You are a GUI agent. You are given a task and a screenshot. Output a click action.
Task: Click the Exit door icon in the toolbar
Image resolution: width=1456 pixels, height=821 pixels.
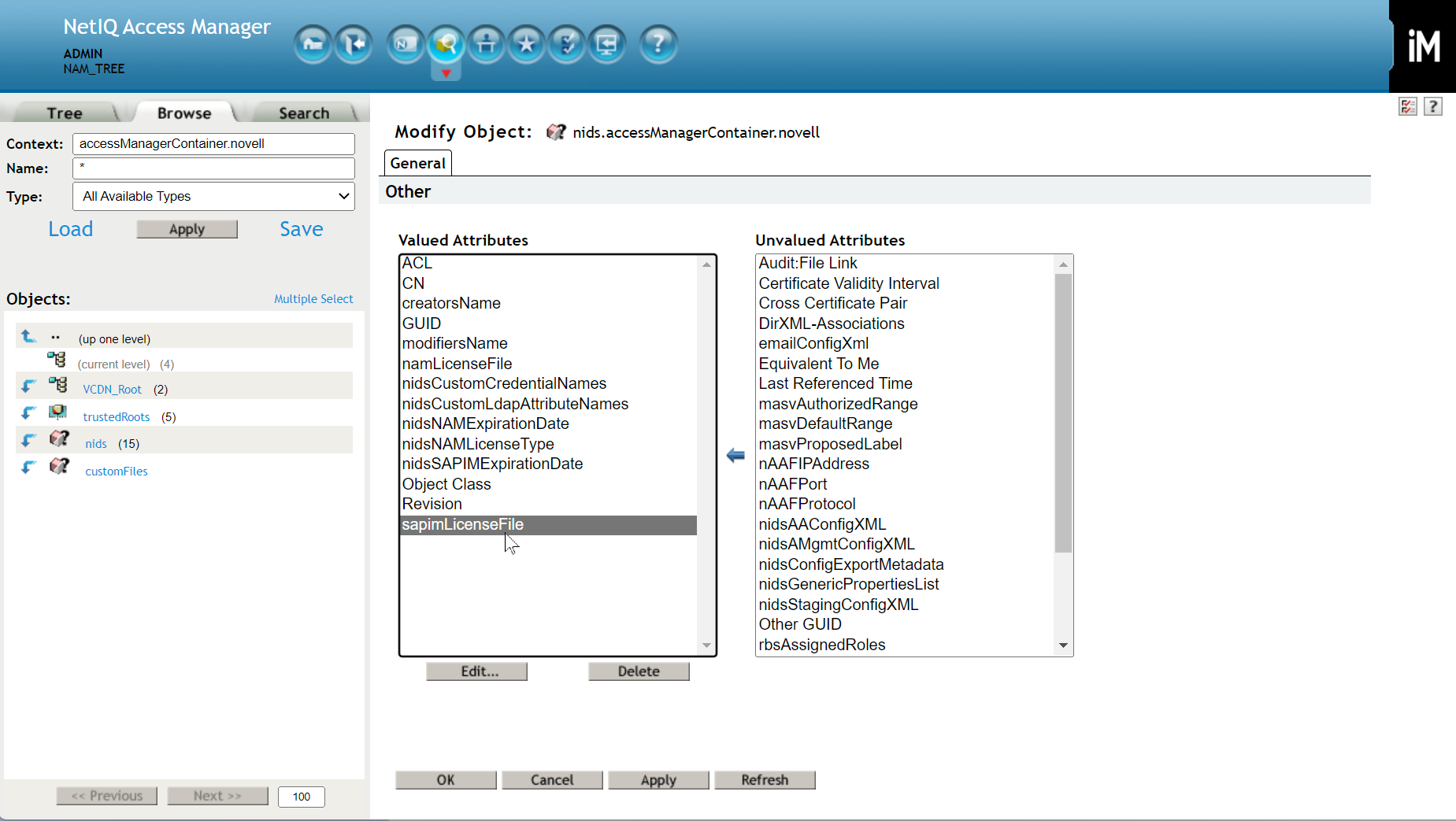pyautogui.click(x=353, y=44)
